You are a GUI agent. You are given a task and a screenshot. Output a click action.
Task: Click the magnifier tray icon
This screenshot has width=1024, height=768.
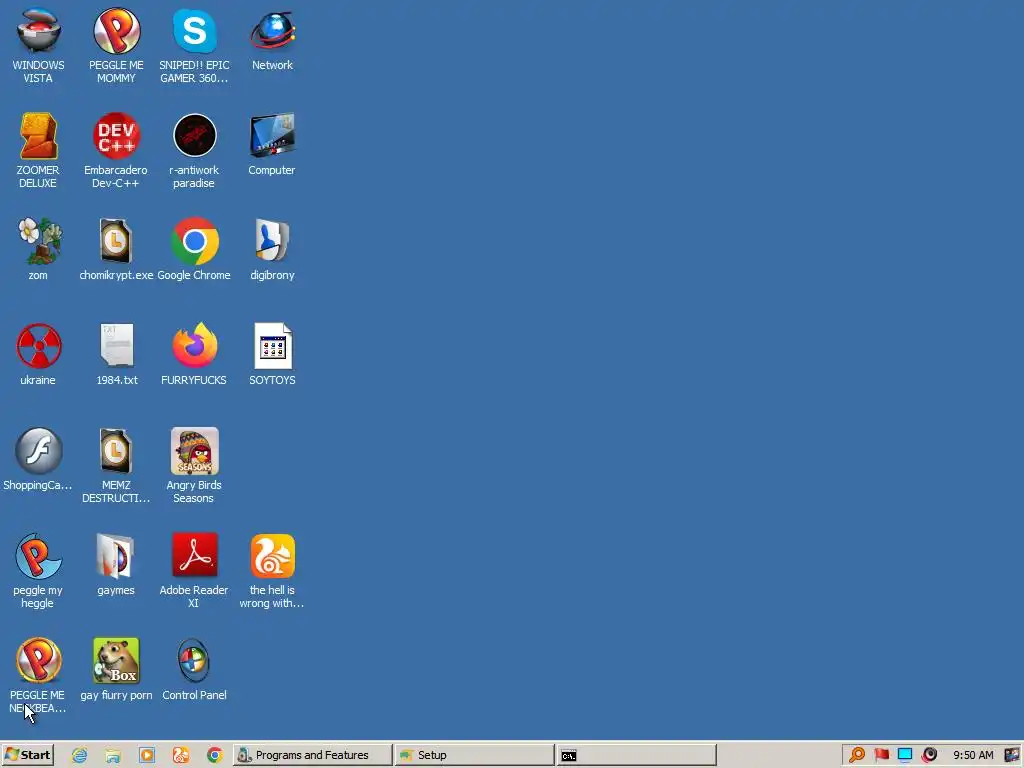point(857,755)
